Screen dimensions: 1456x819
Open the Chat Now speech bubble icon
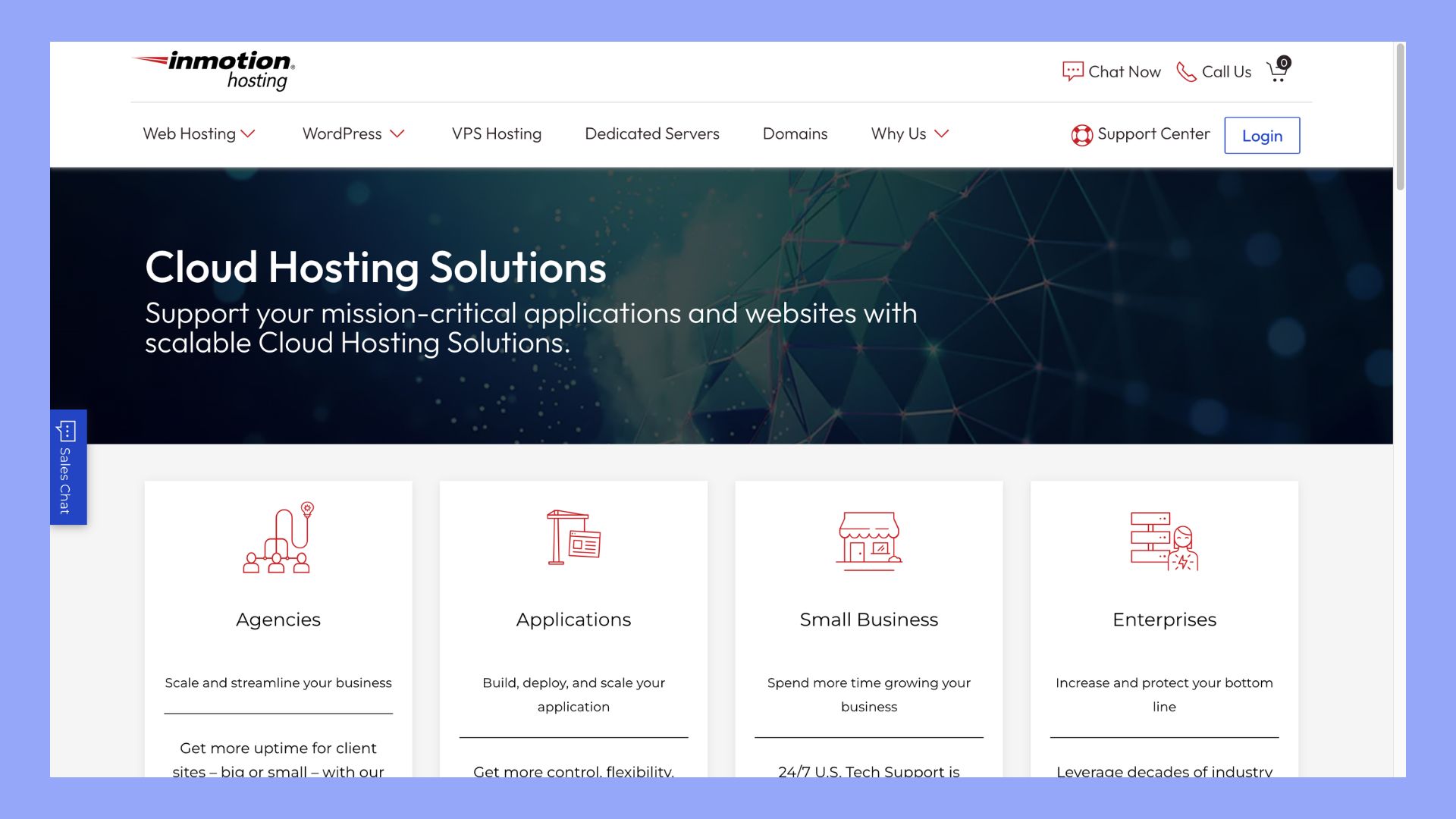(1072, 71)
